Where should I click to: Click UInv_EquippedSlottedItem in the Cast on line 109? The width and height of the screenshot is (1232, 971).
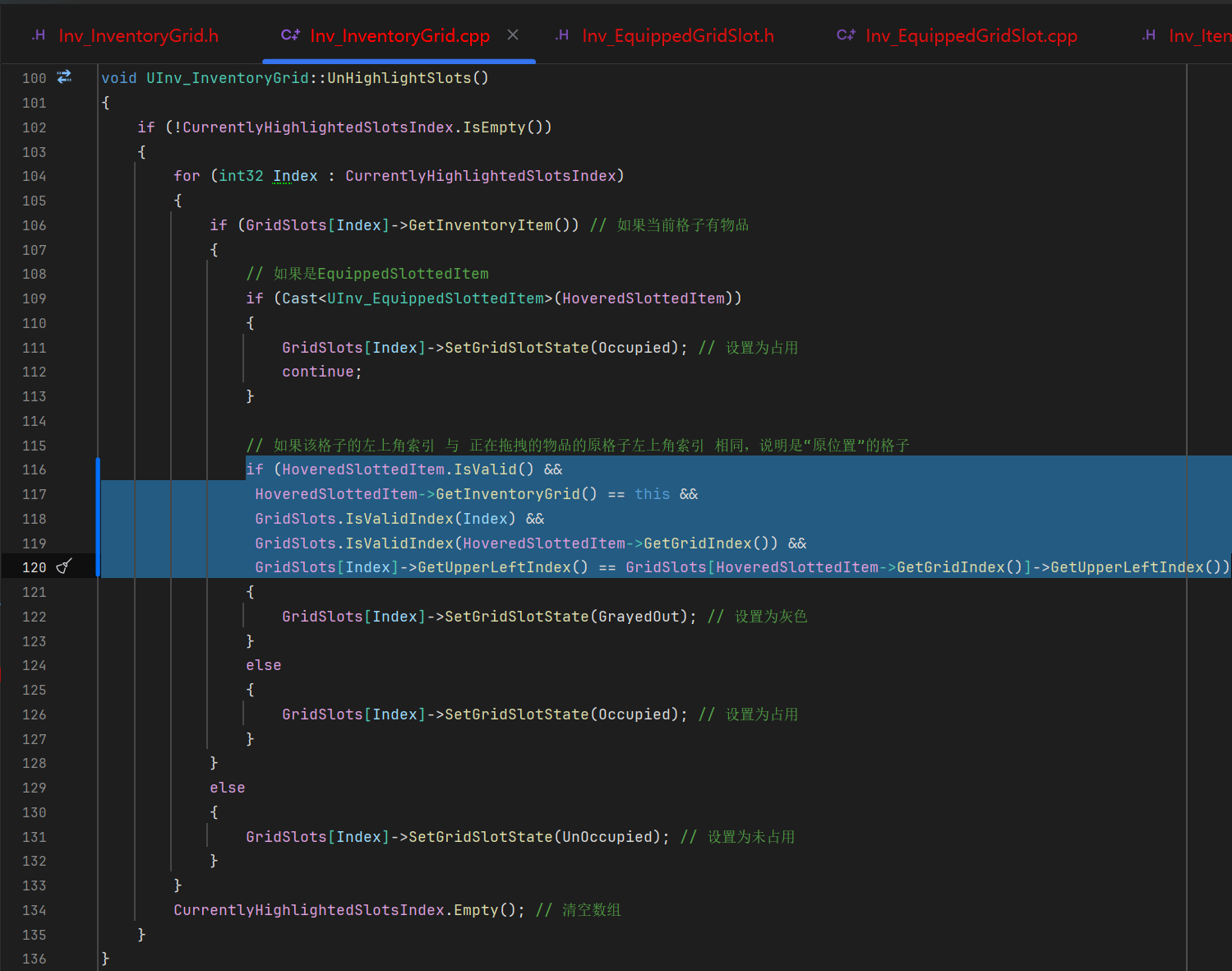pyautogui.click(x=436, y=298)
